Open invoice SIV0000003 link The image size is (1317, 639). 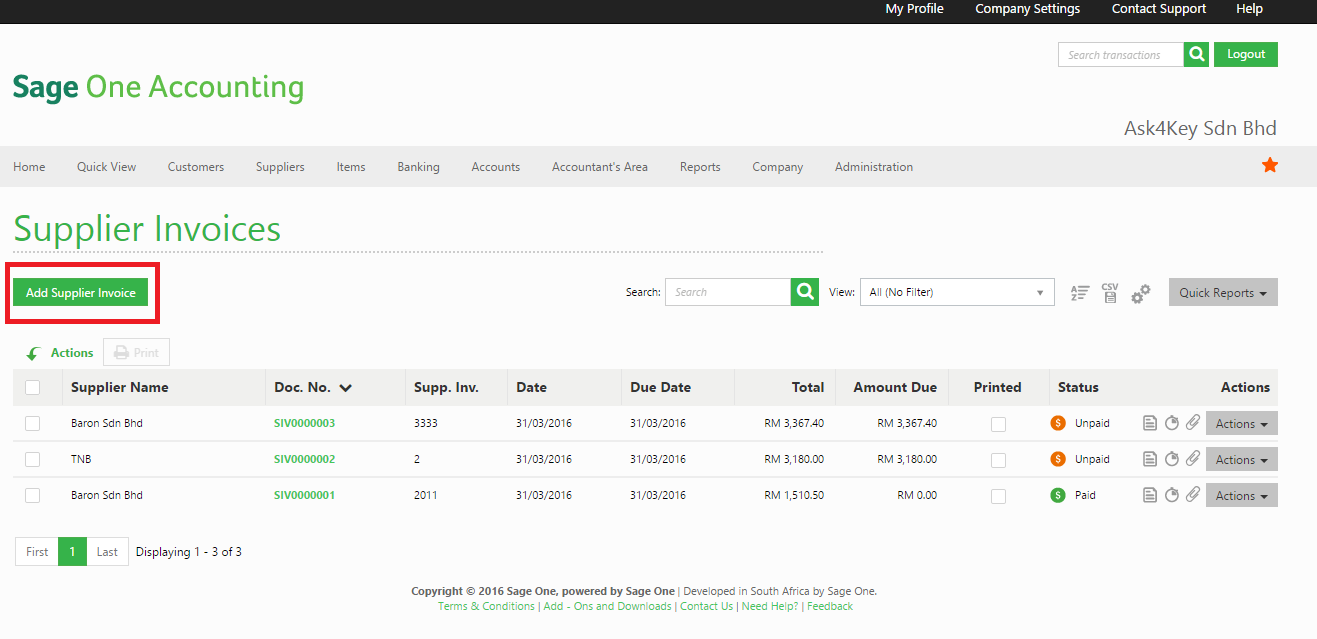click(304, 423)
